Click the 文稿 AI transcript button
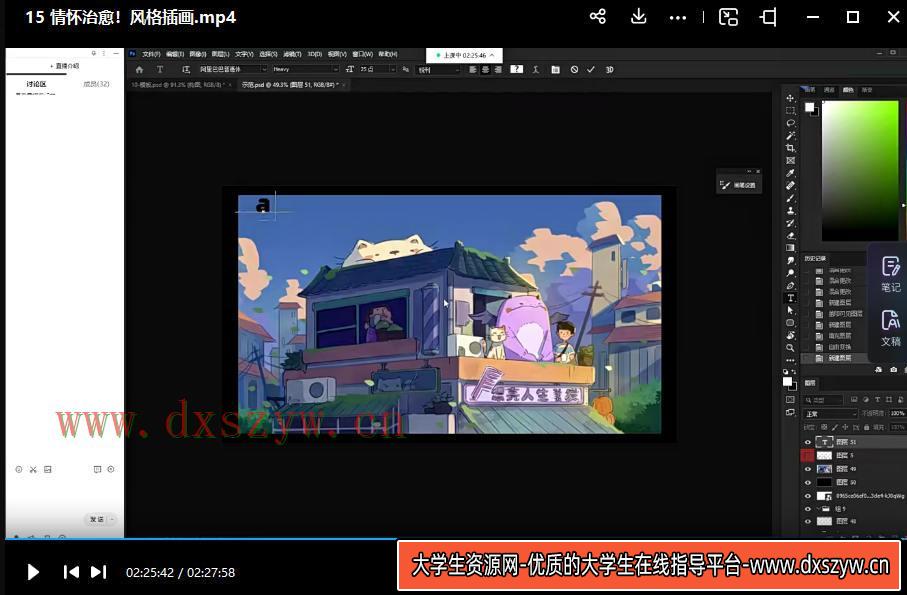907x595 pixels. click(890, 327)
